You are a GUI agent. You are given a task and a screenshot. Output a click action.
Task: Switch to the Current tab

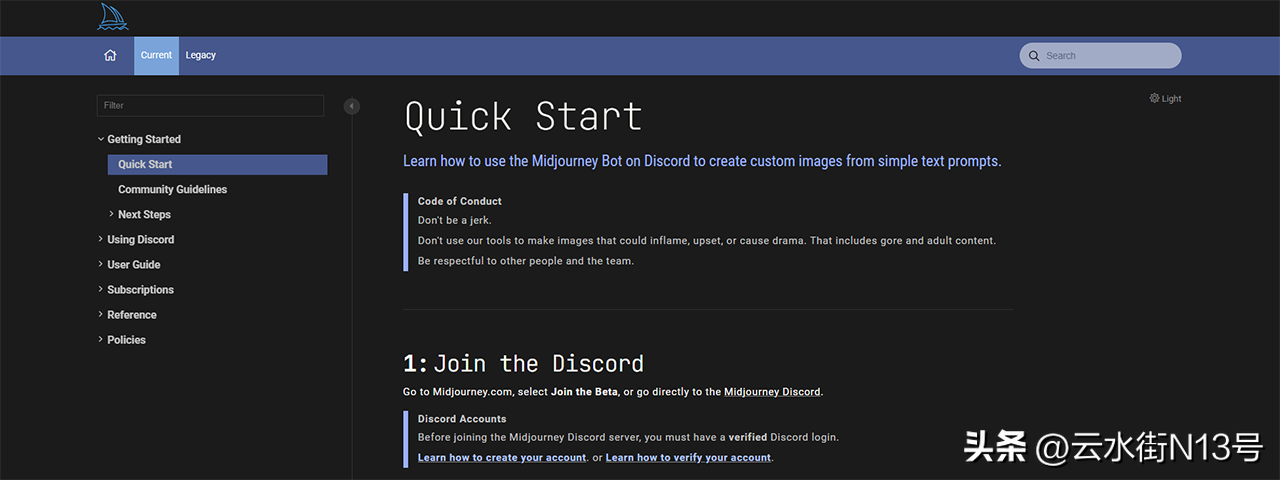pos(156,55)
